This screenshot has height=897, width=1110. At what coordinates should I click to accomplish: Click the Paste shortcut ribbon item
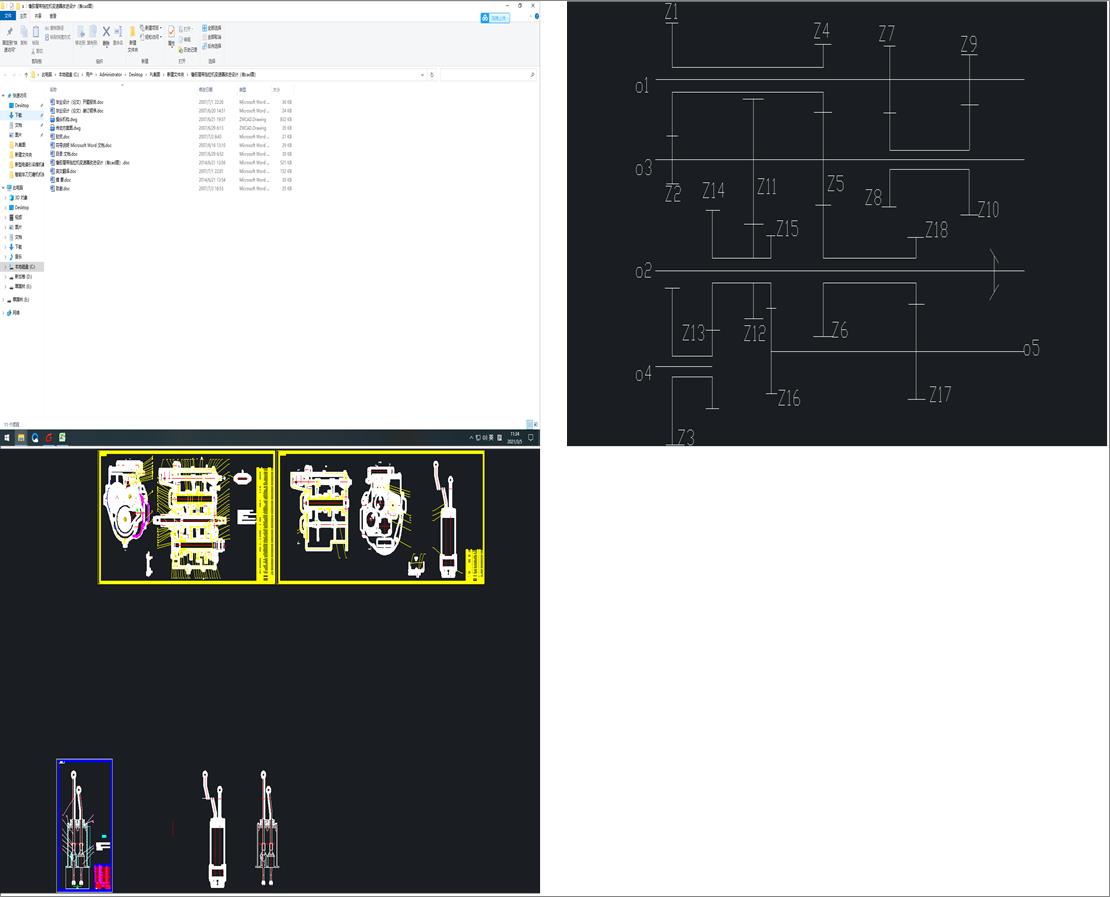pyautogui.click(x=57, y=37)
